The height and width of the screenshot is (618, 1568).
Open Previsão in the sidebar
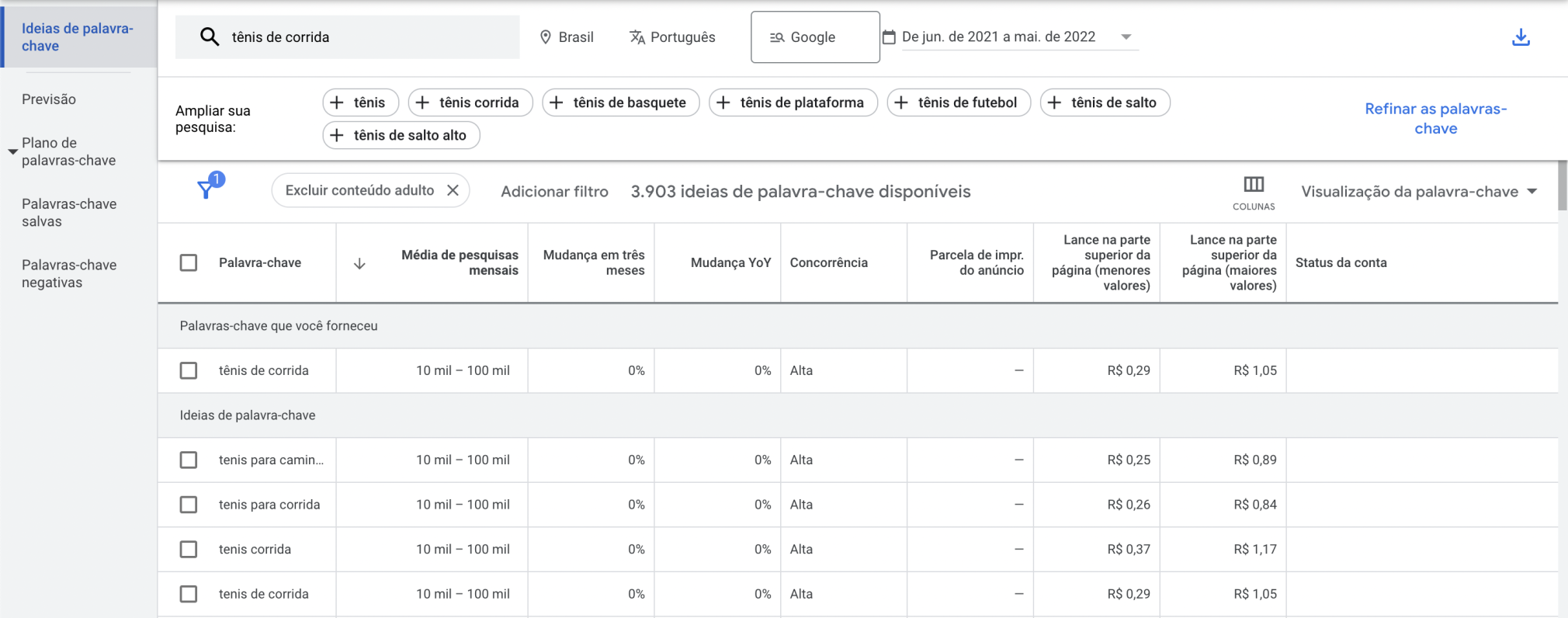coord(49,99)
